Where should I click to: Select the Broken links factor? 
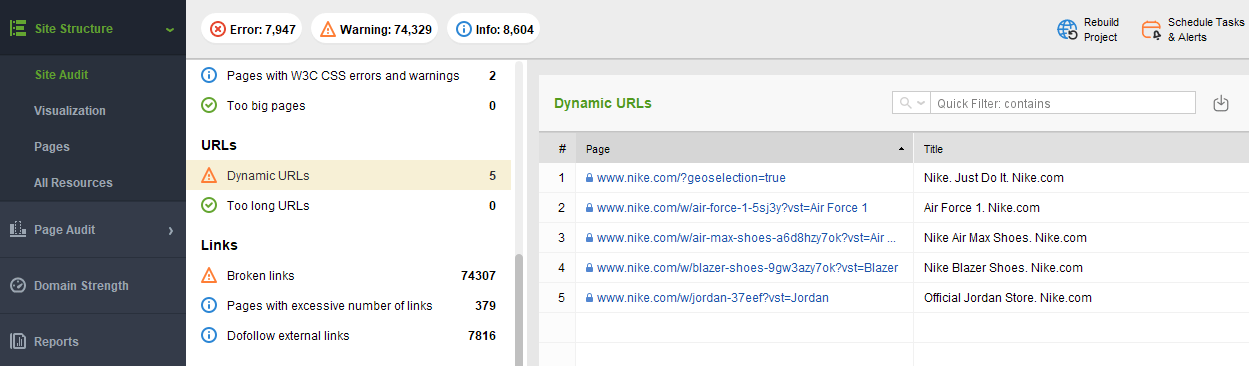click(x=349, y=275)
